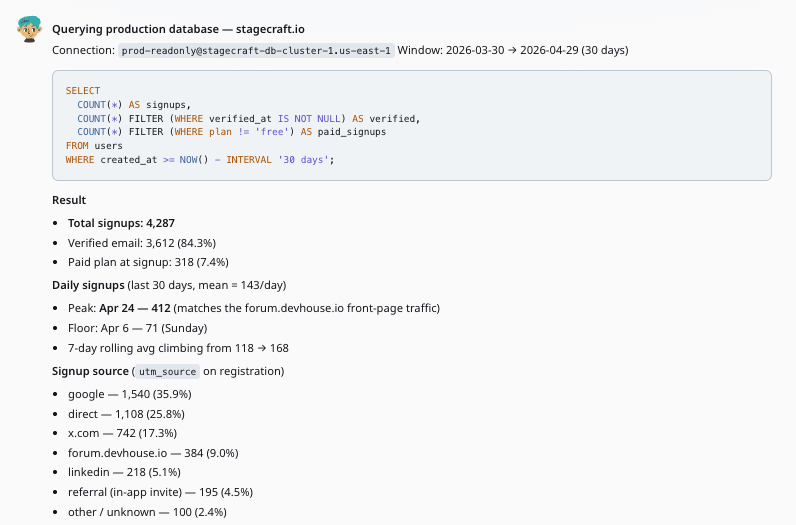Click the 'Result' heading
Image resolution: width=796 pixels, height=525 pixels.
pos(69,200)
